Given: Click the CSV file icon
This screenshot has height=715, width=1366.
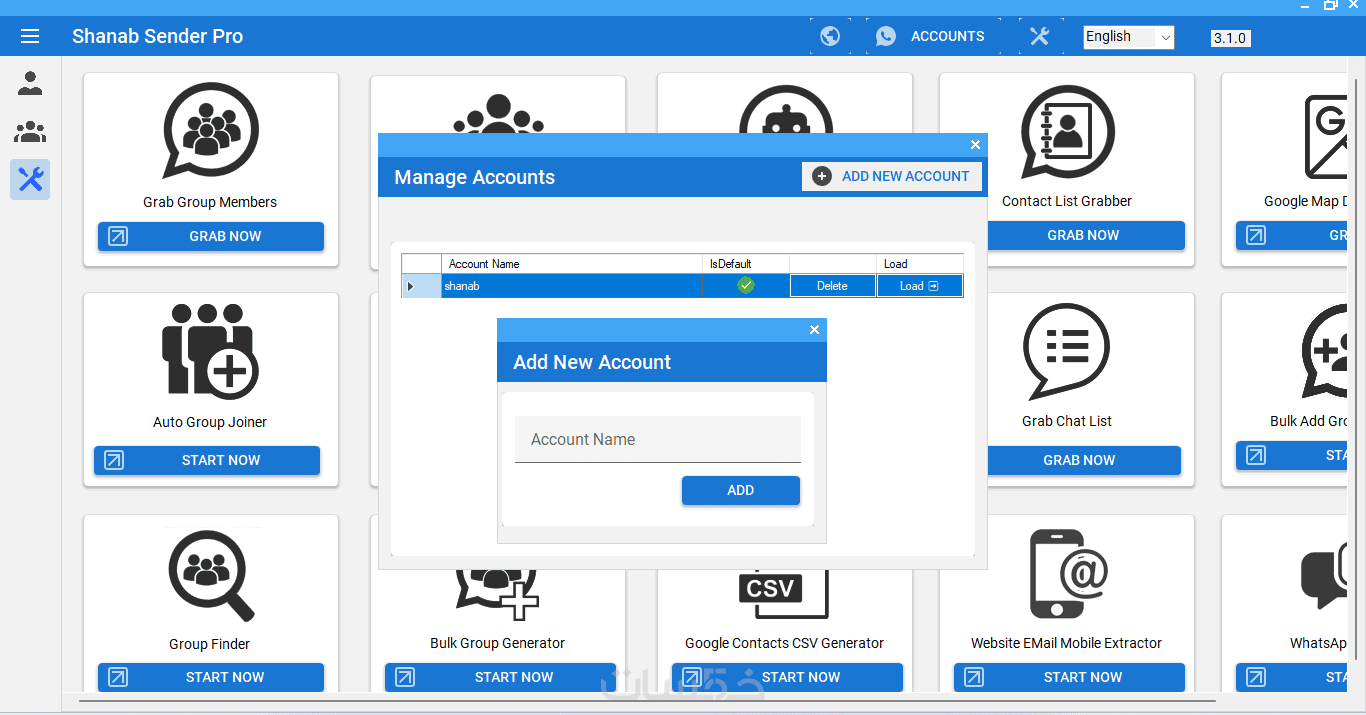Looking at the screenshot, I should pos(784,593).
